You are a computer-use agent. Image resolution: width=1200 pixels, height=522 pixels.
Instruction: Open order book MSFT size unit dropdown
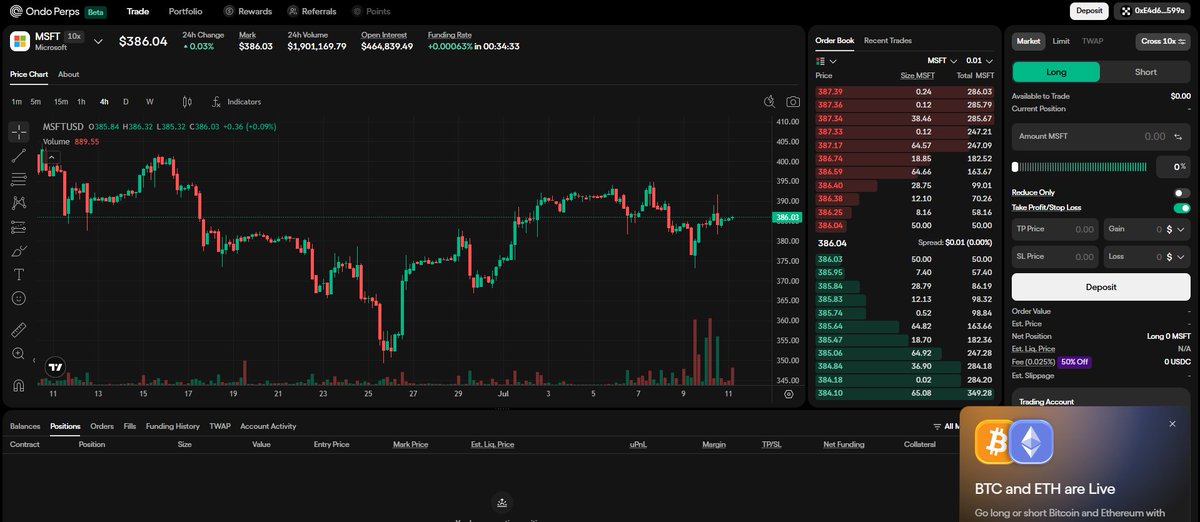[x=942, y=61]
